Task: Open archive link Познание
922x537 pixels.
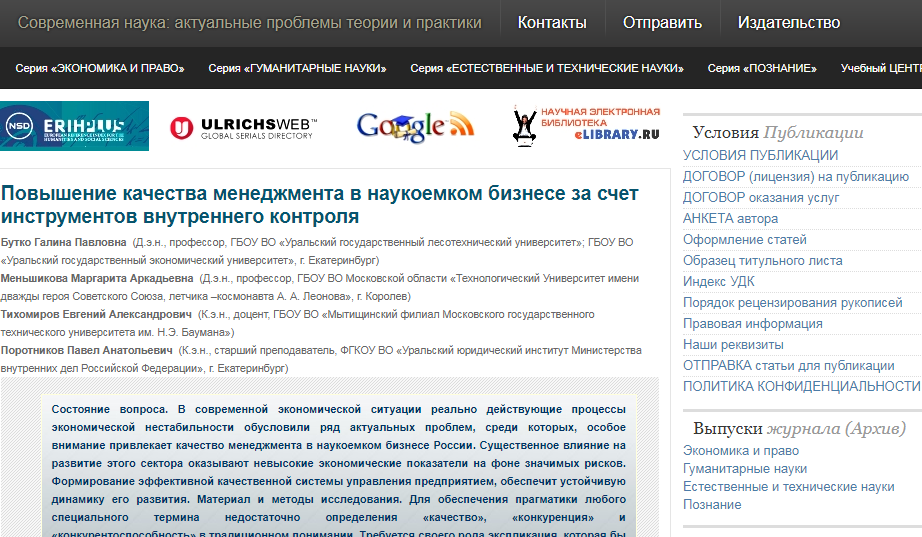Action: point(712,505)
